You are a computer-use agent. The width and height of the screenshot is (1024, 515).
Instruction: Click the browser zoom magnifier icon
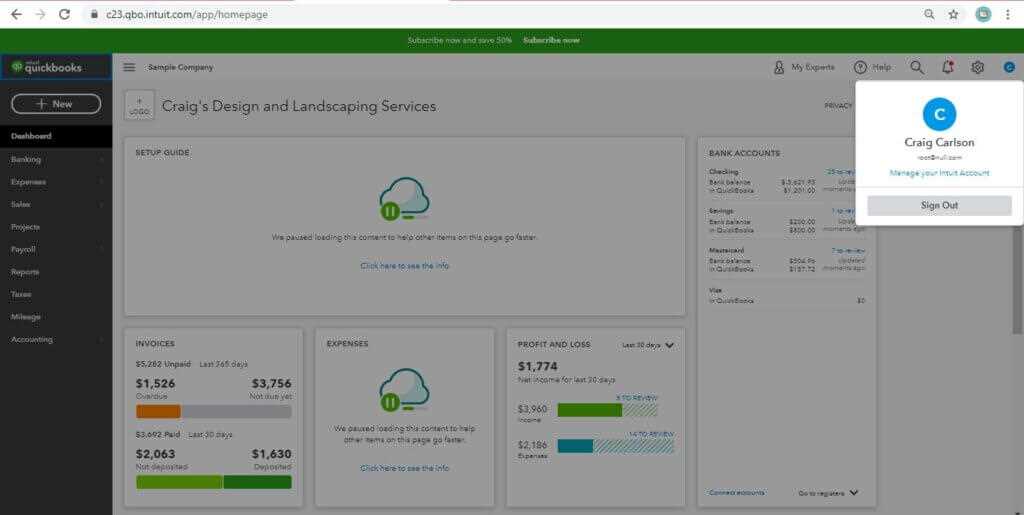click(929, 14)
